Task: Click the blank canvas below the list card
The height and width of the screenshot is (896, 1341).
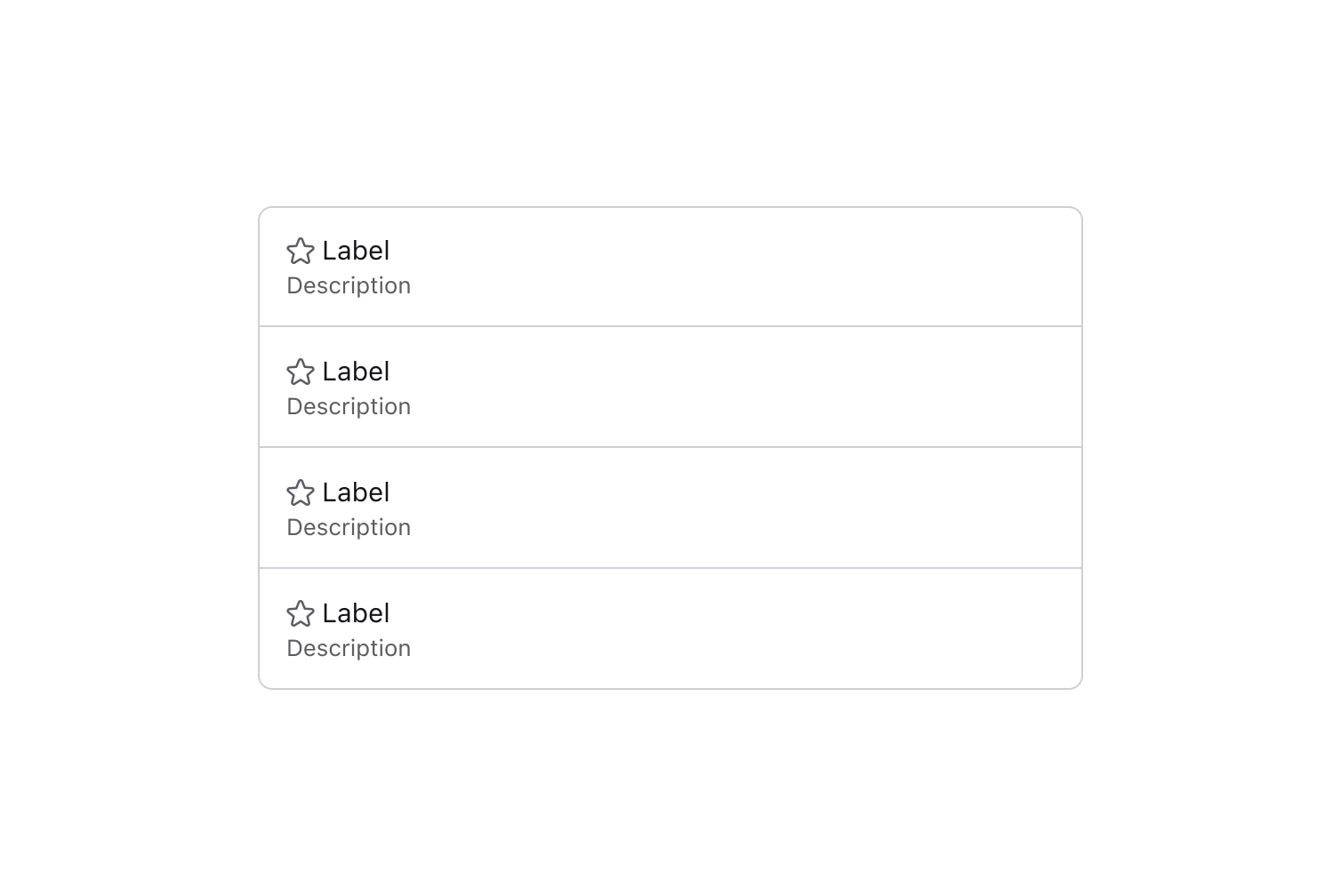Action: point(670,791)
